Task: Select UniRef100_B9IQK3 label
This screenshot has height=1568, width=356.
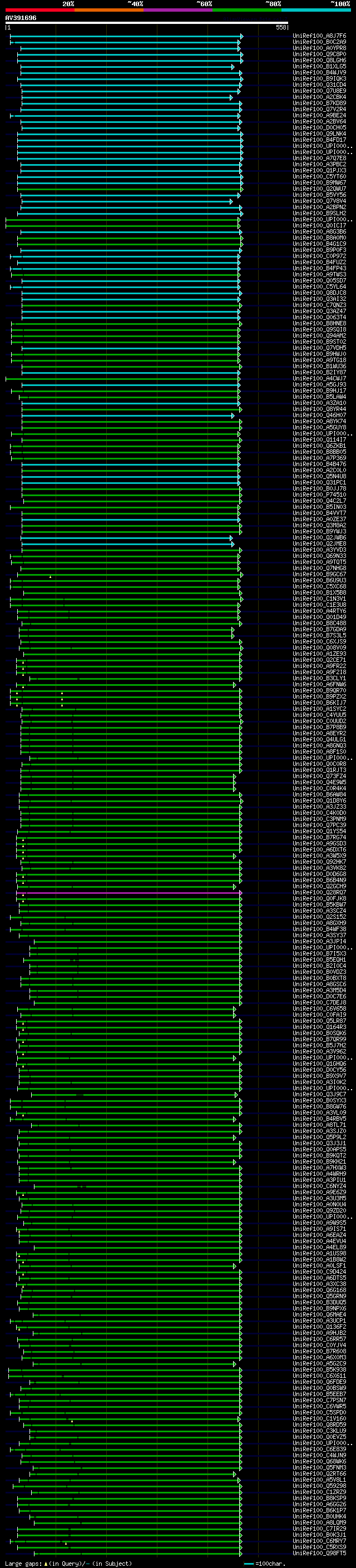Action: (x=319, y=78)
